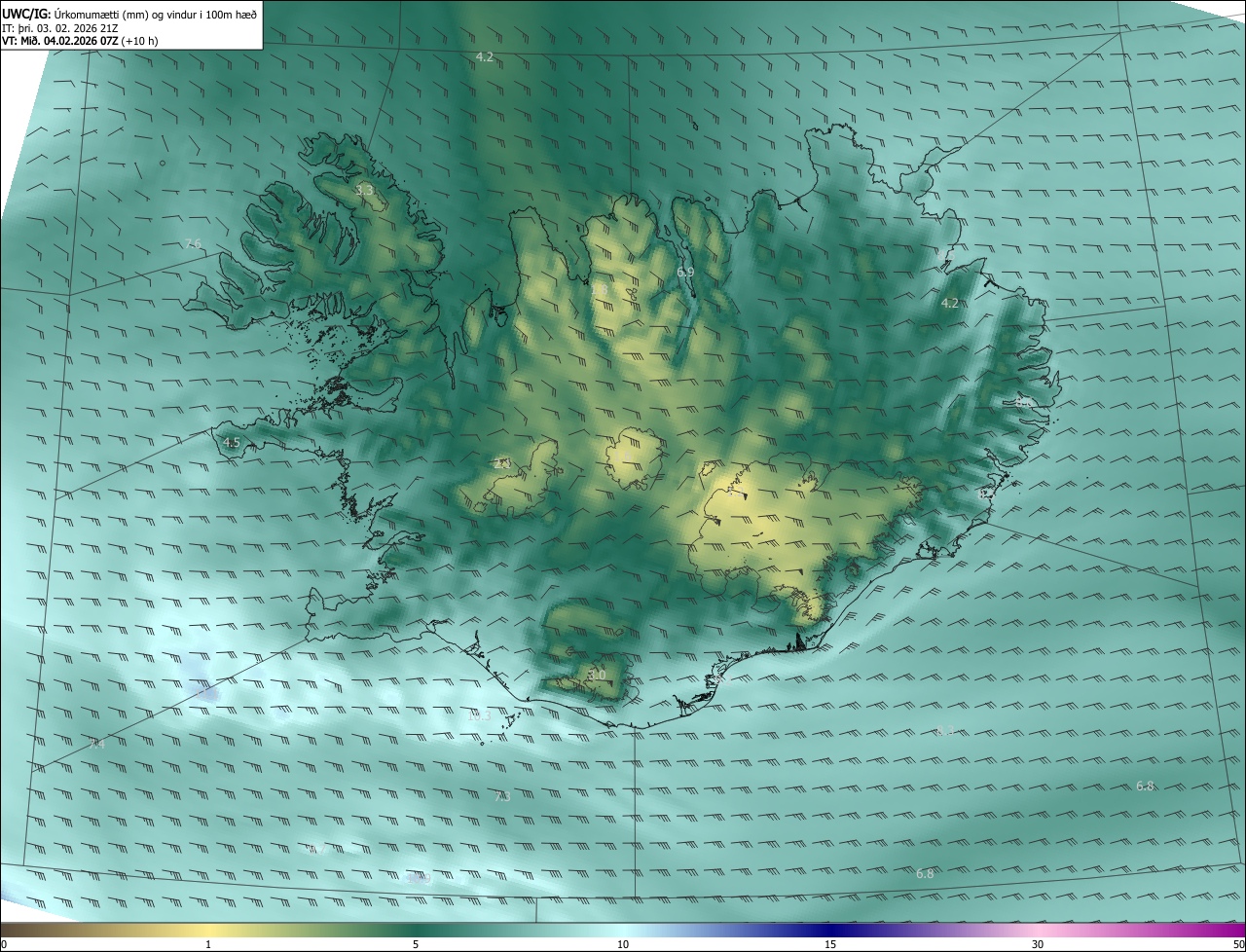The height and width of the screenshot is (952, 1246).
Task: Click the 7.6 value label on the map
Action: click(193, 243)
